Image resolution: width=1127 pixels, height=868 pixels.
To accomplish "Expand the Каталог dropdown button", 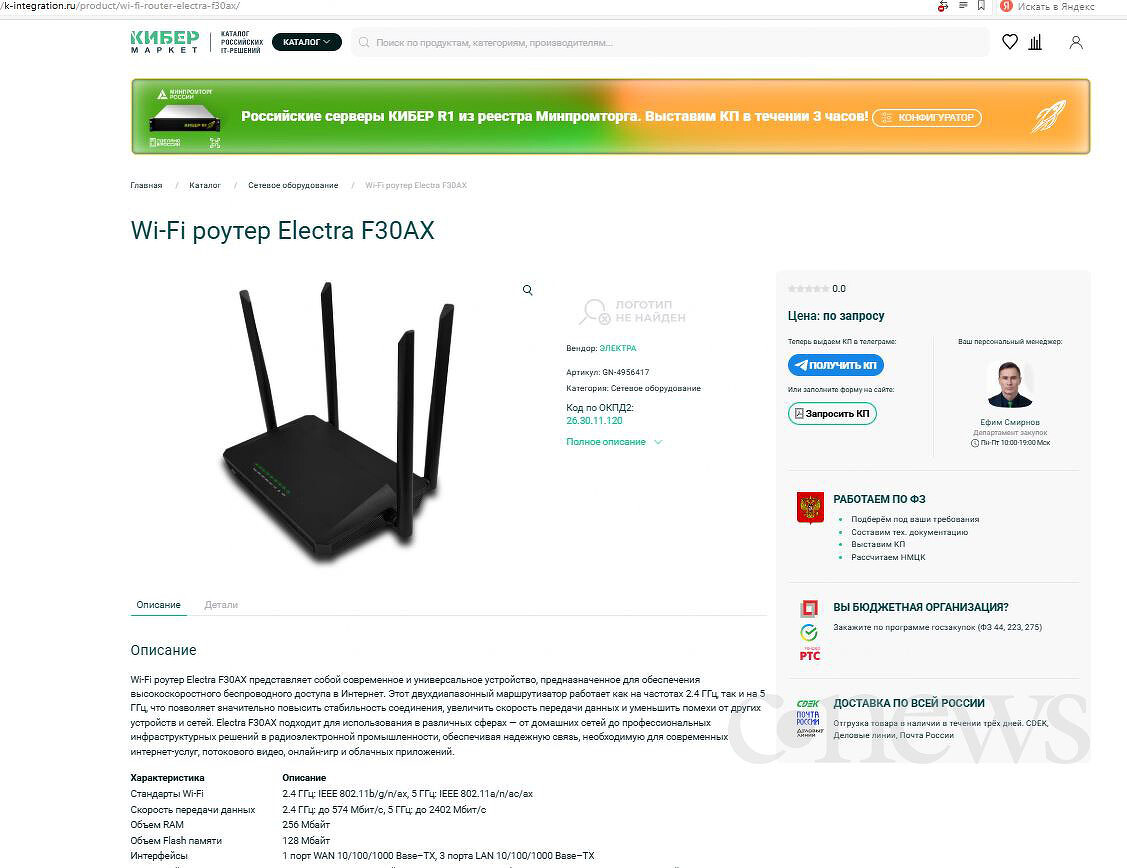I will [307, 42].
